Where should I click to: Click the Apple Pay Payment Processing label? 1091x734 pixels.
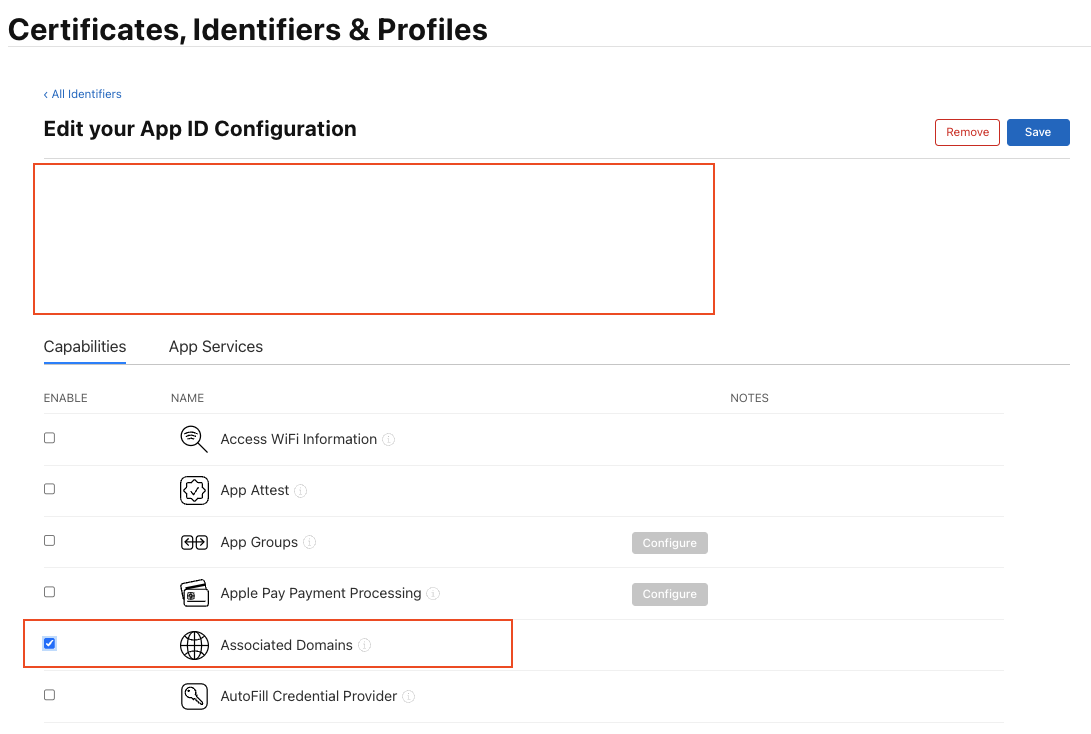[321, 593]
